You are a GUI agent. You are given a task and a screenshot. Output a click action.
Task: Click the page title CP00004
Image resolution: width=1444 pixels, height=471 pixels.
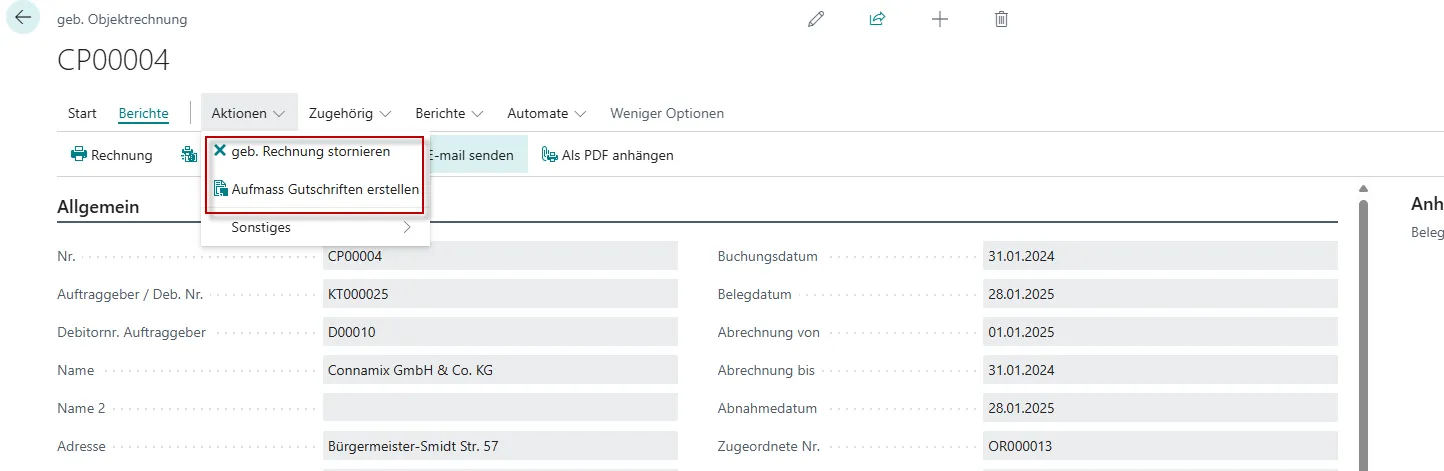(113, 60)
